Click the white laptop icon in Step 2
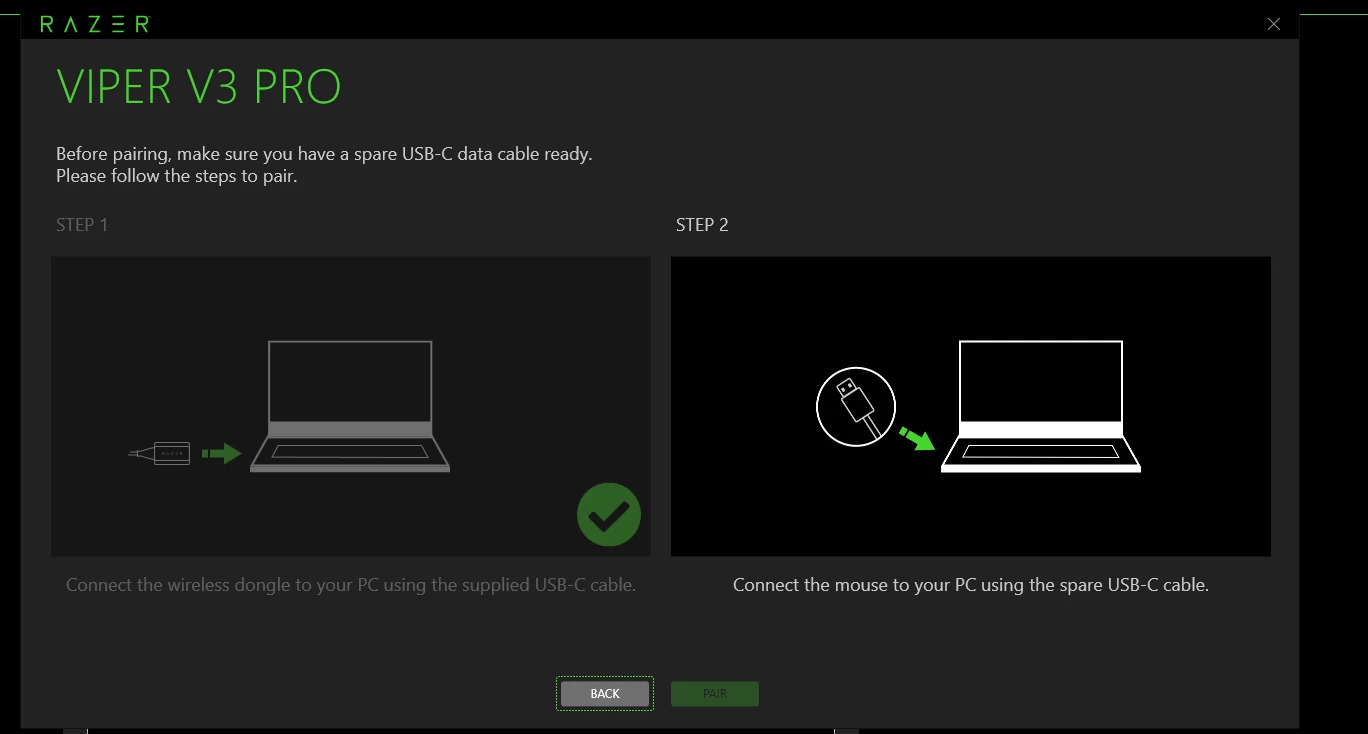1368x734 pixels. pos(1041,406)
